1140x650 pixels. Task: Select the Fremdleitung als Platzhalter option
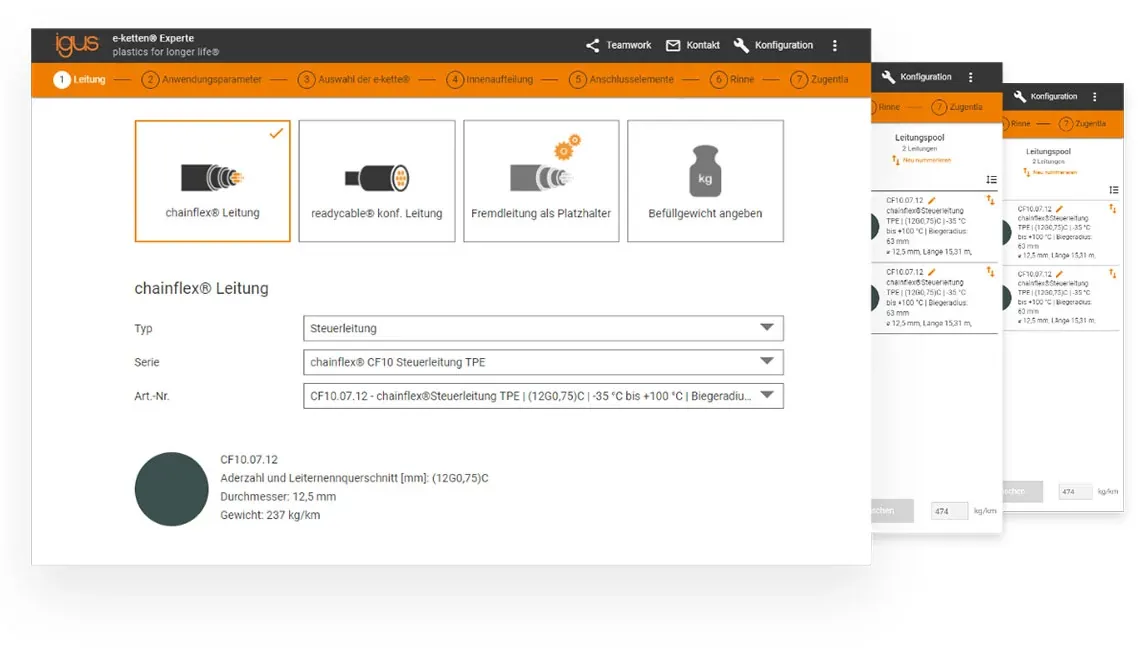point(541,180)
